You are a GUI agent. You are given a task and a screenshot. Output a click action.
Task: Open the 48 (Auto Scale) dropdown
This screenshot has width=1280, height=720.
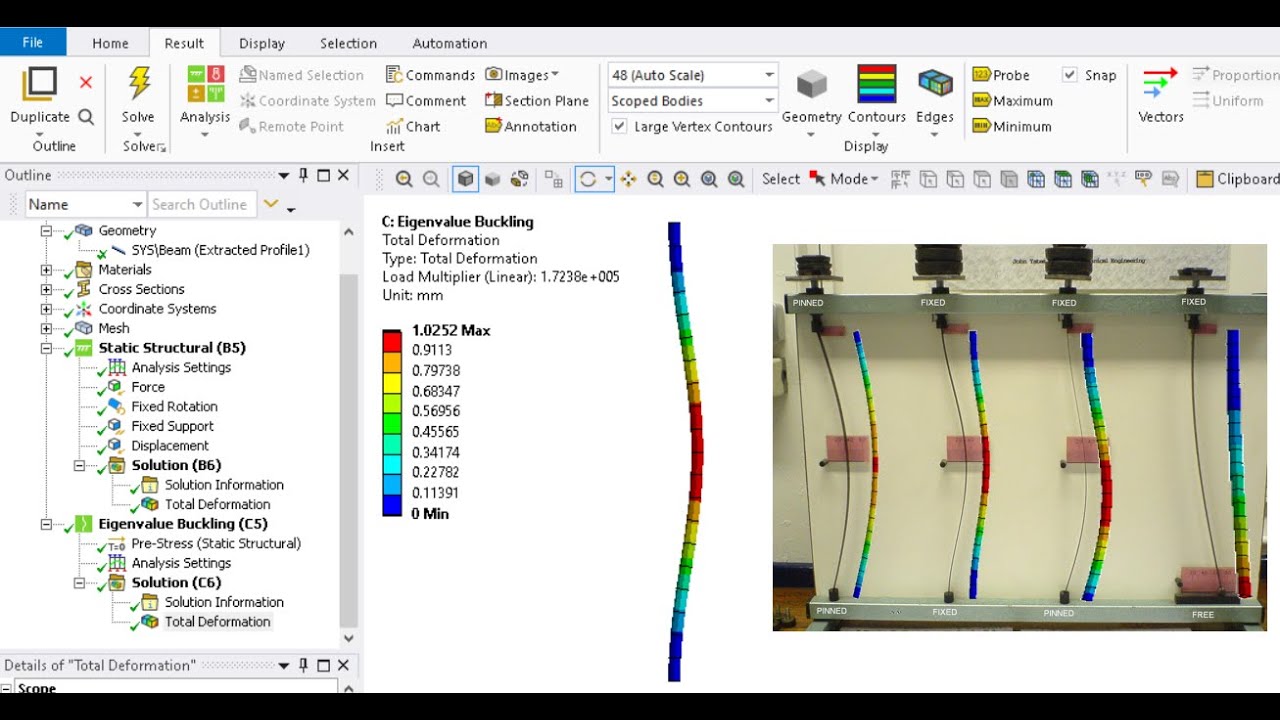(693, 75)
